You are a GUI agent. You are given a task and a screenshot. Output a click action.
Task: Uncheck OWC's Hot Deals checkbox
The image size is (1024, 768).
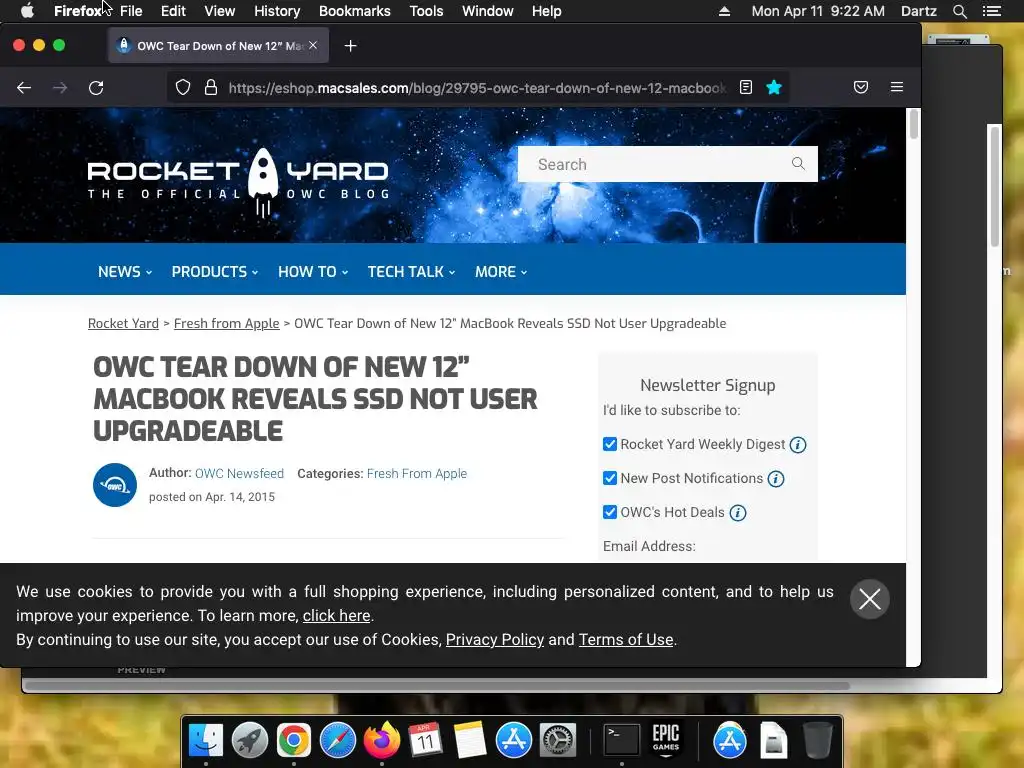pyautogui.click(x=609, y=513)
